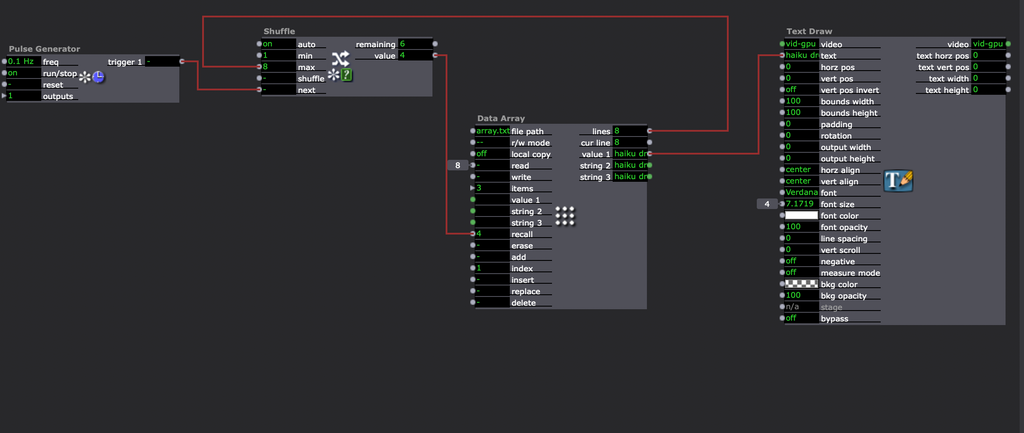The image size is (1024, 433).
Task: Select the Data Array actor title
Action: click(x=500, y=118)
